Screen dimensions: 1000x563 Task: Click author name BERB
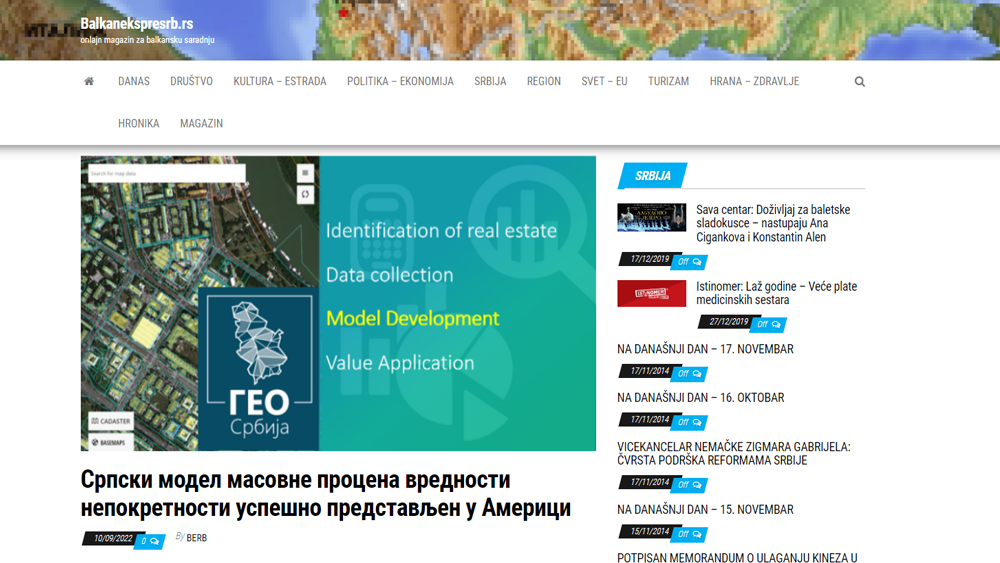196,538
